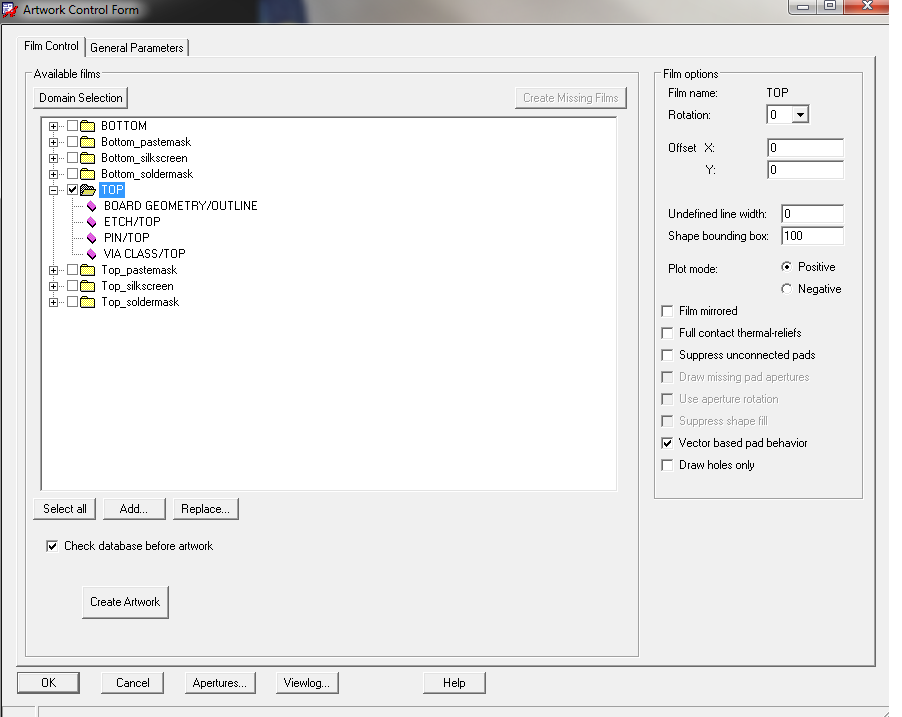
Task: Open the Rotation dropdown
Action: tap(799, 115)
